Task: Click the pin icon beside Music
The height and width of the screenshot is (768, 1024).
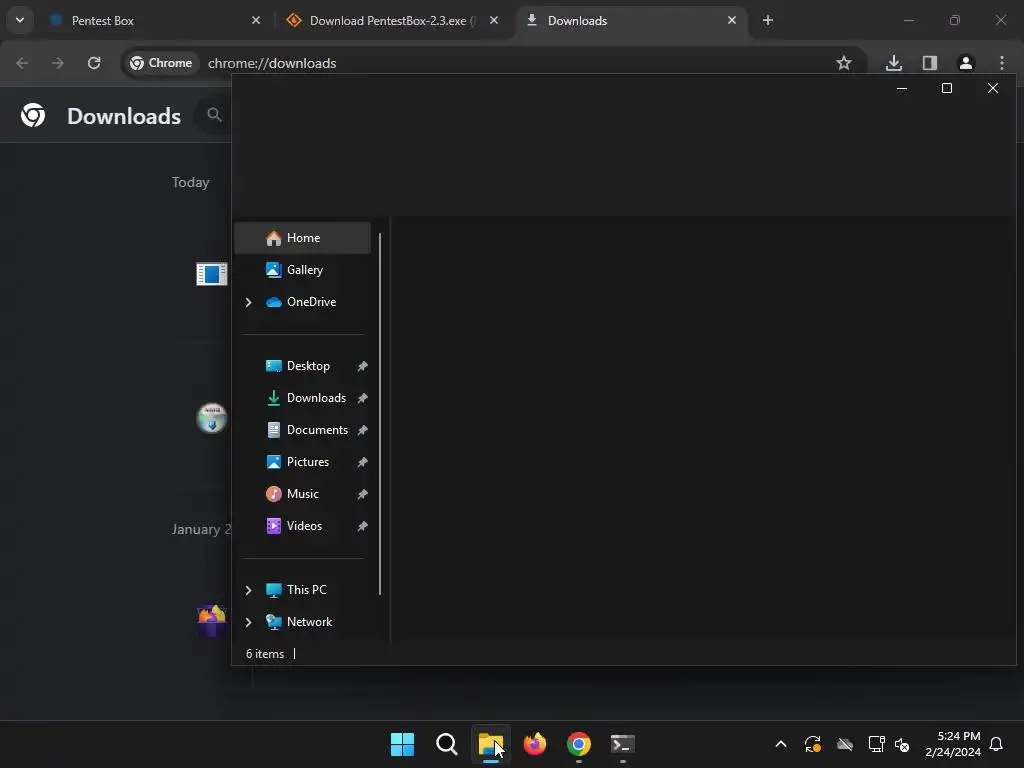Action: pyautogui.click(x=362, y=494)
